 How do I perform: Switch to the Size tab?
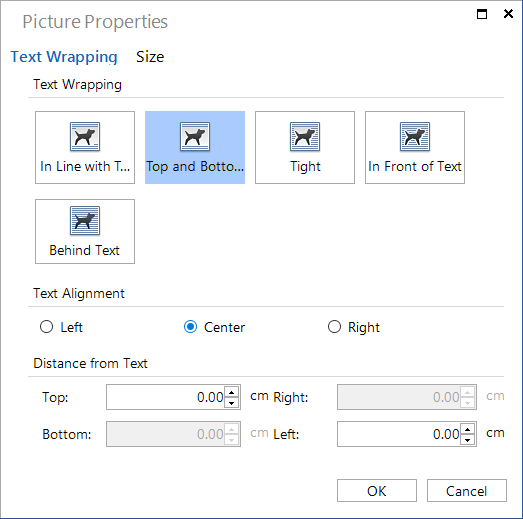[x=150, y=57]
